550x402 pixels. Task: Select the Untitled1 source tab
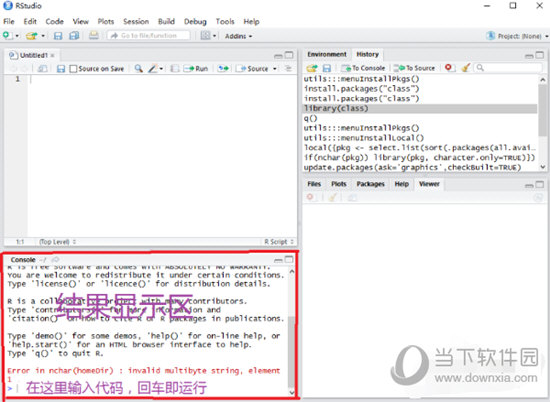[x=32, y=55]
